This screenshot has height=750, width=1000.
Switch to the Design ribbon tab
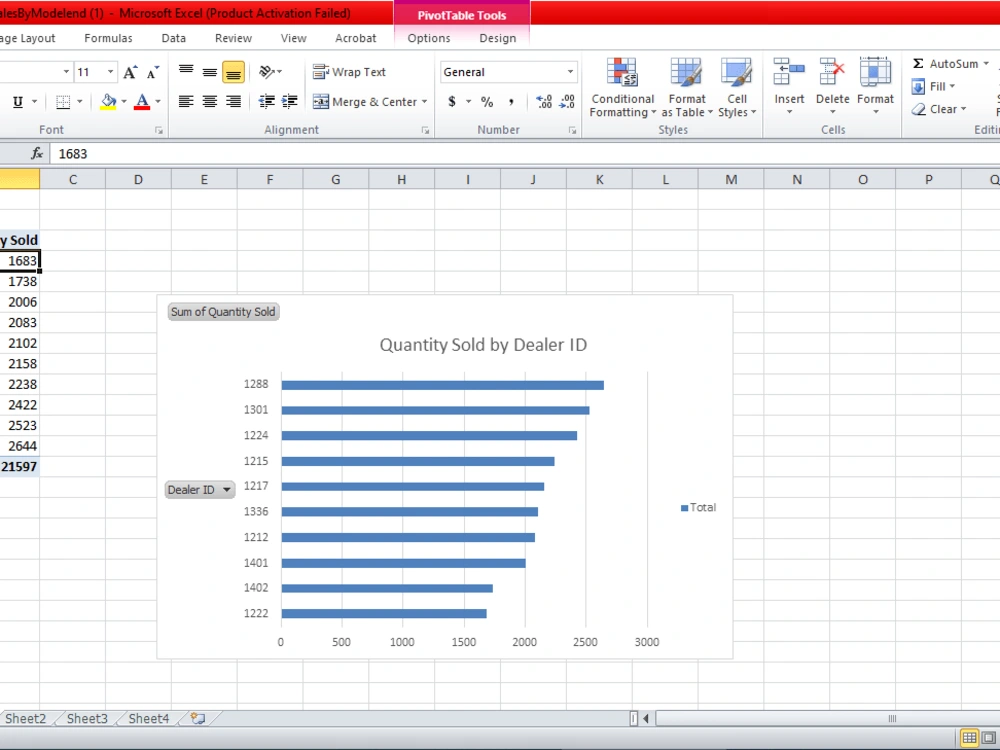coord(498,38)
